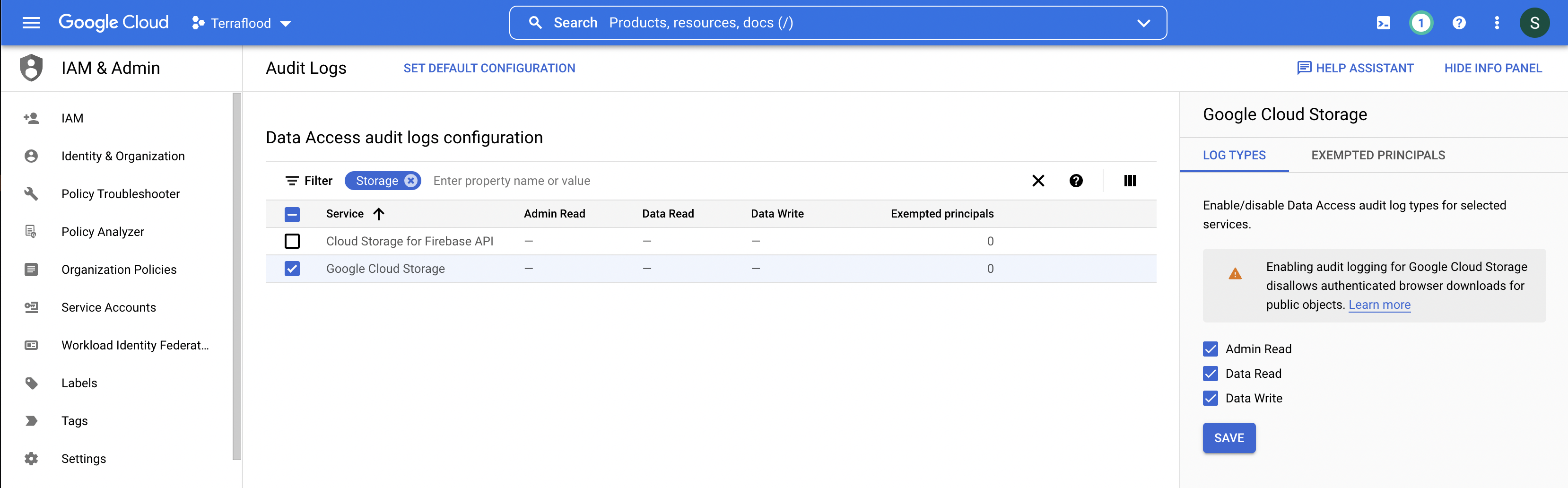Screen dimensions: 1568x488
Task: Click the orange warning triangle icon
Action: coord(1235,274)
